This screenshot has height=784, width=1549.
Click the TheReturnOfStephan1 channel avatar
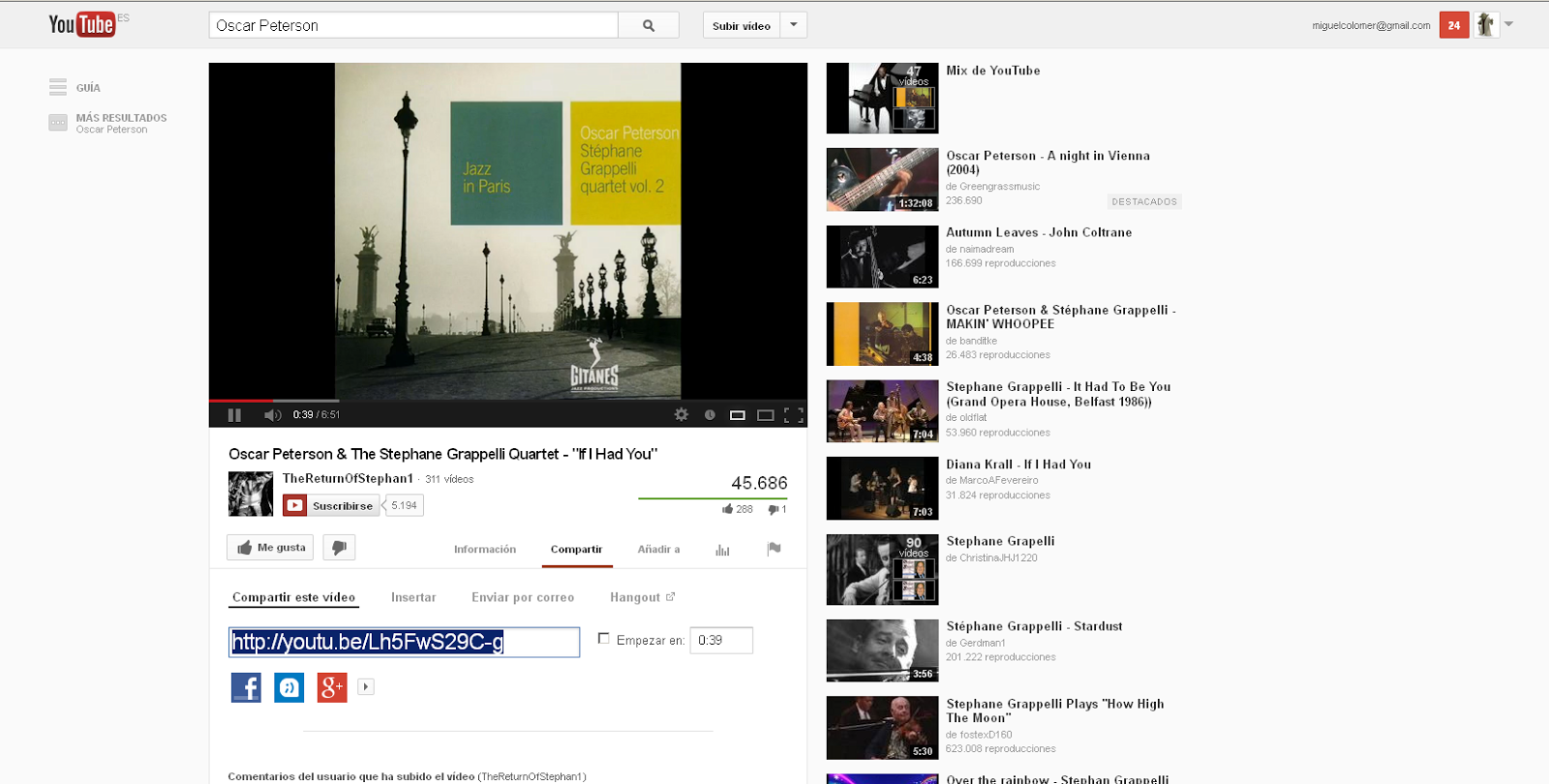tap(251, 494)
